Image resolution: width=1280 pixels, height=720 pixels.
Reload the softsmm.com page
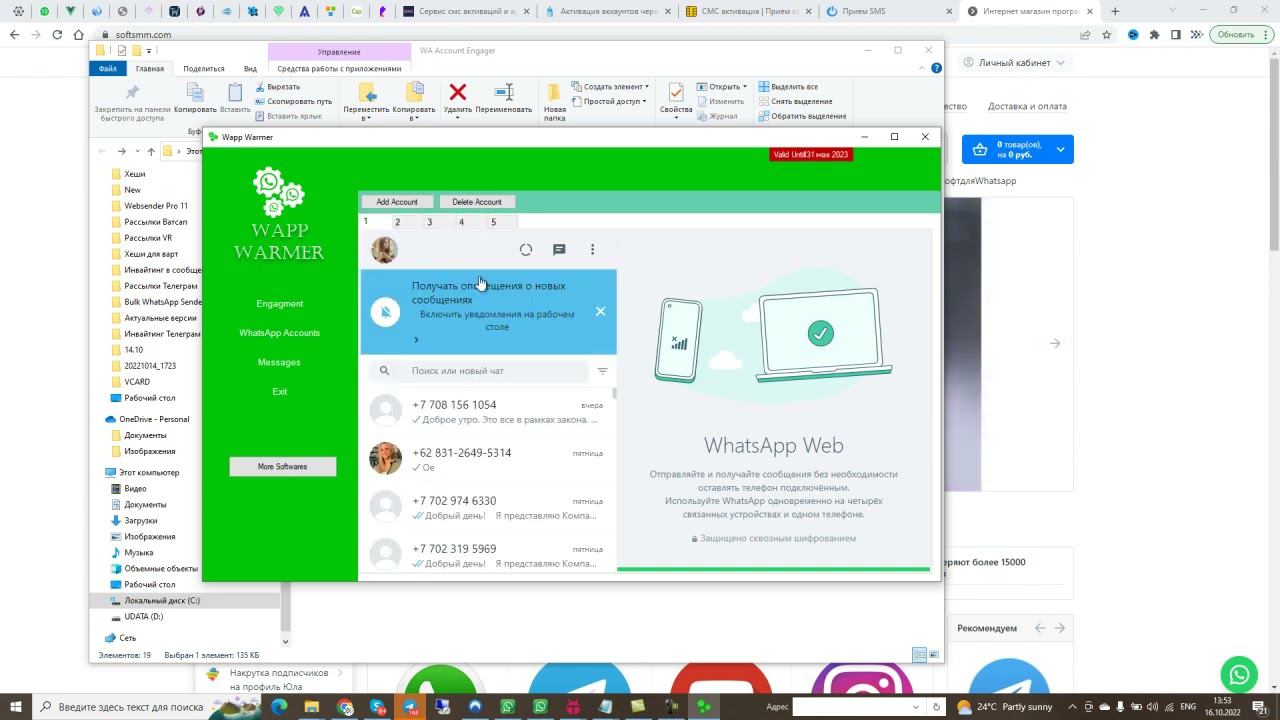(57, 35)
